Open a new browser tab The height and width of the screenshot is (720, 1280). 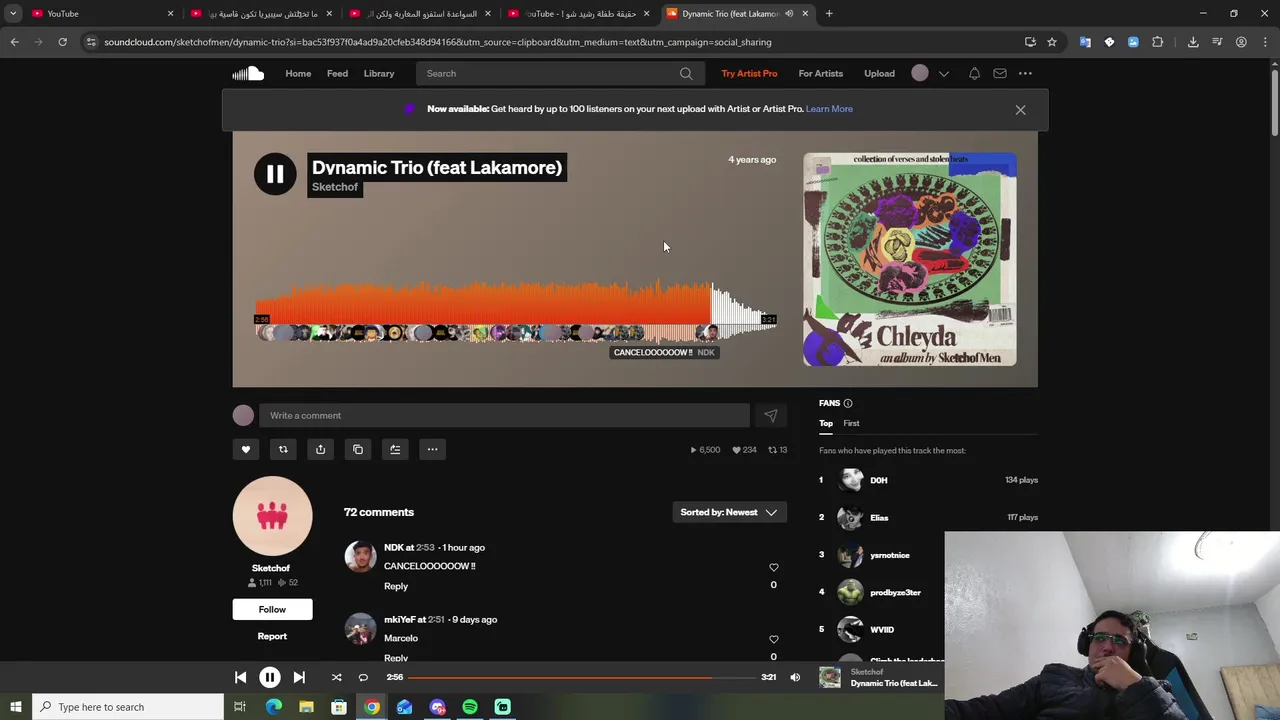click(829, 13)
